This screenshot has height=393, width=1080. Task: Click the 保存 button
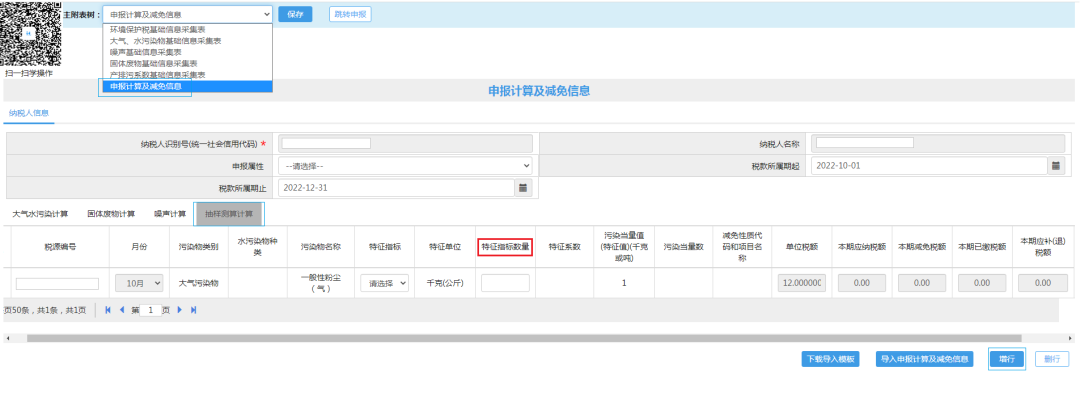pyautogui.click(x=295, y=14)
